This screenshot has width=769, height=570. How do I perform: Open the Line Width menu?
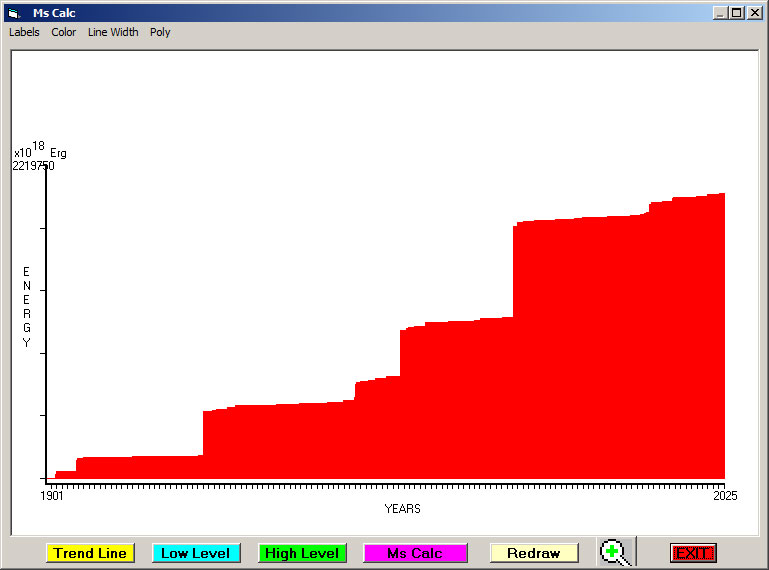pos(113,32)
